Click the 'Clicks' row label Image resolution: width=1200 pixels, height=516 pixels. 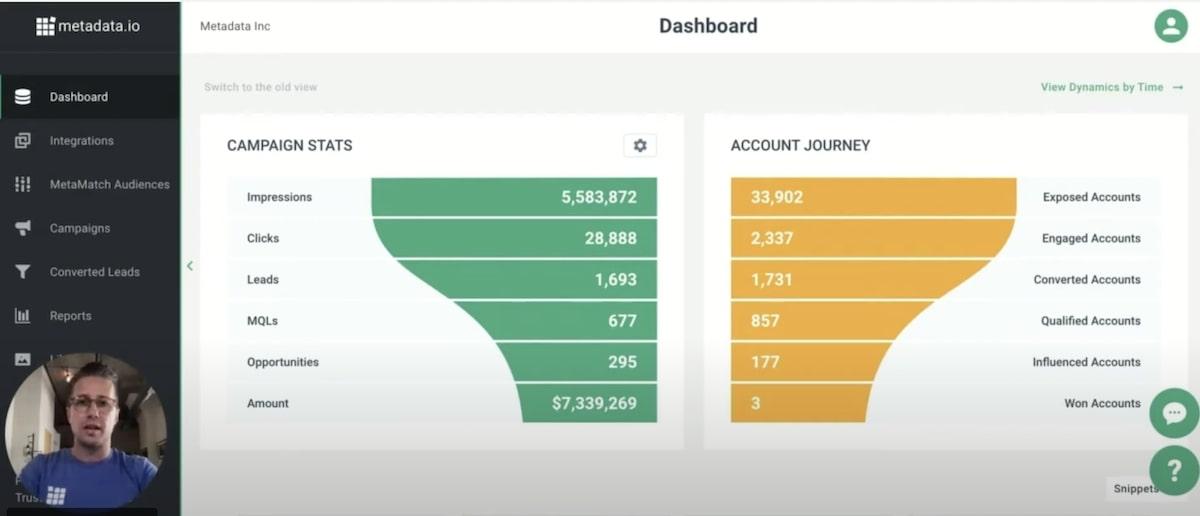coord(263,238)
